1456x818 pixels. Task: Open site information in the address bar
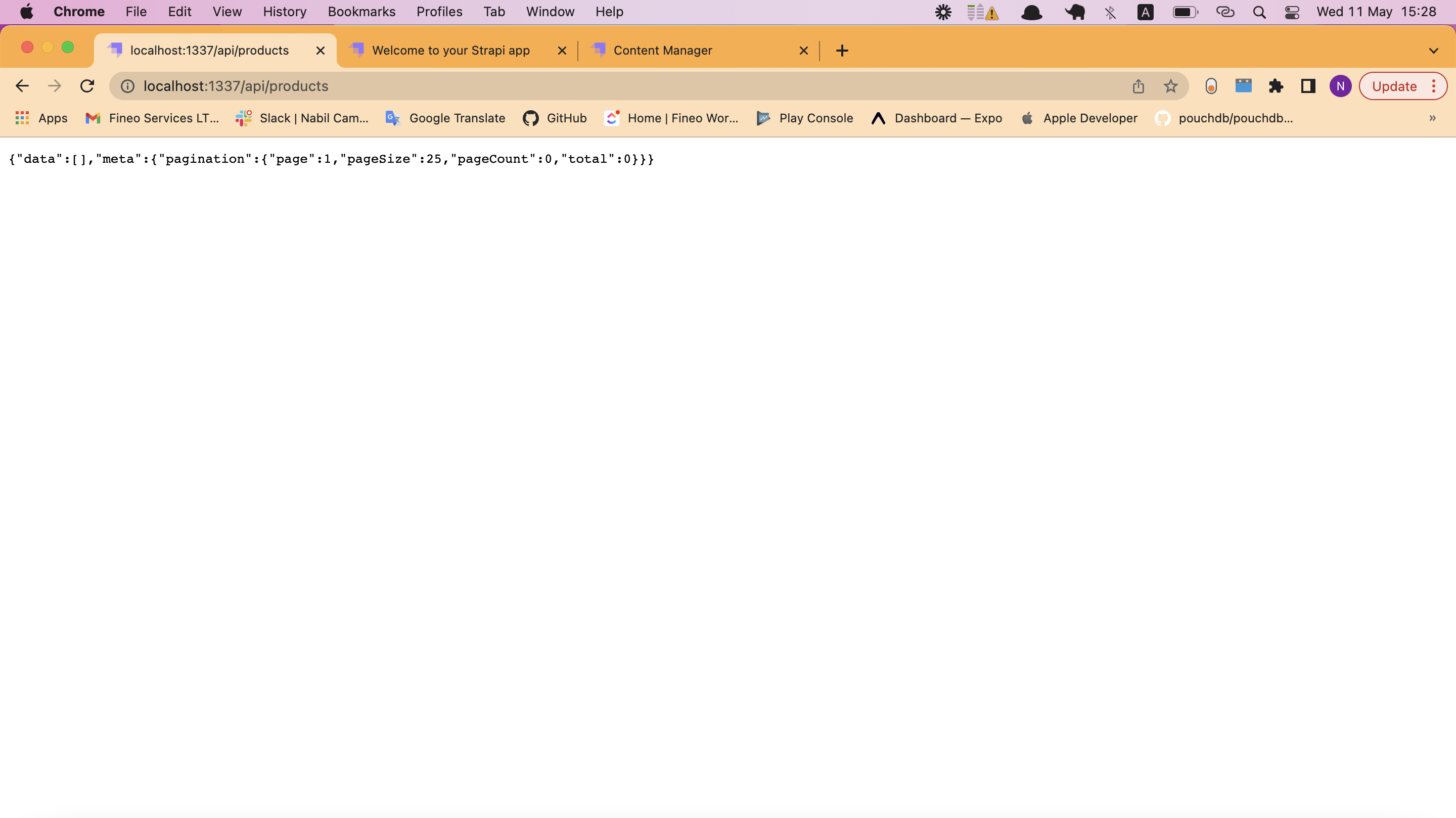coord(126,86)
